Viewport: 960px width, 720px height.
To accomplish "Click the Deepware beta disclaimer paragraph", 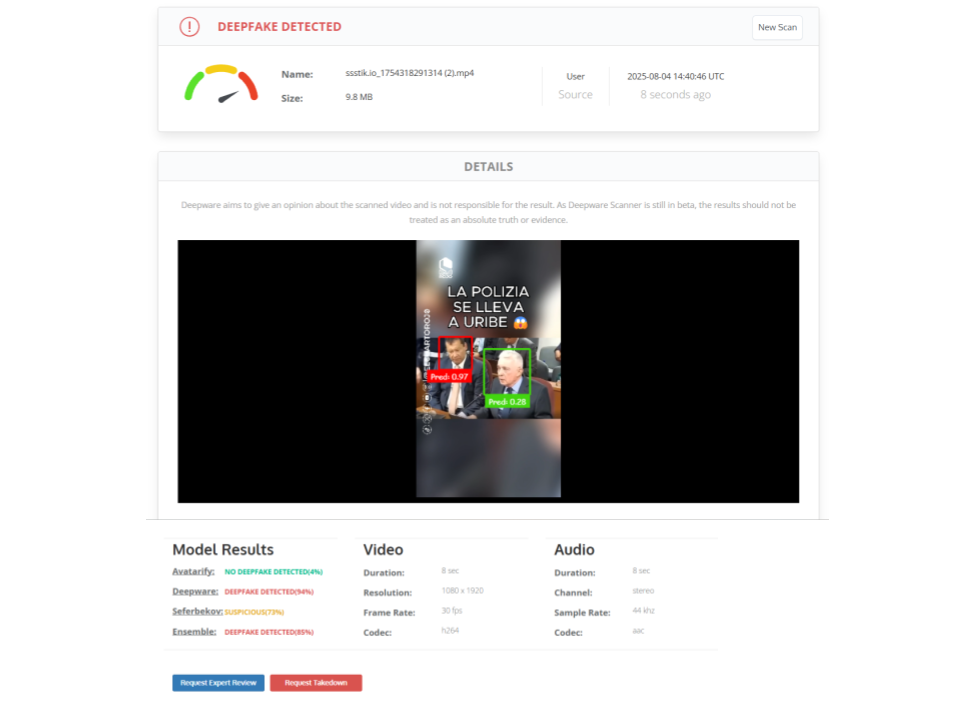I will point(489,212).
